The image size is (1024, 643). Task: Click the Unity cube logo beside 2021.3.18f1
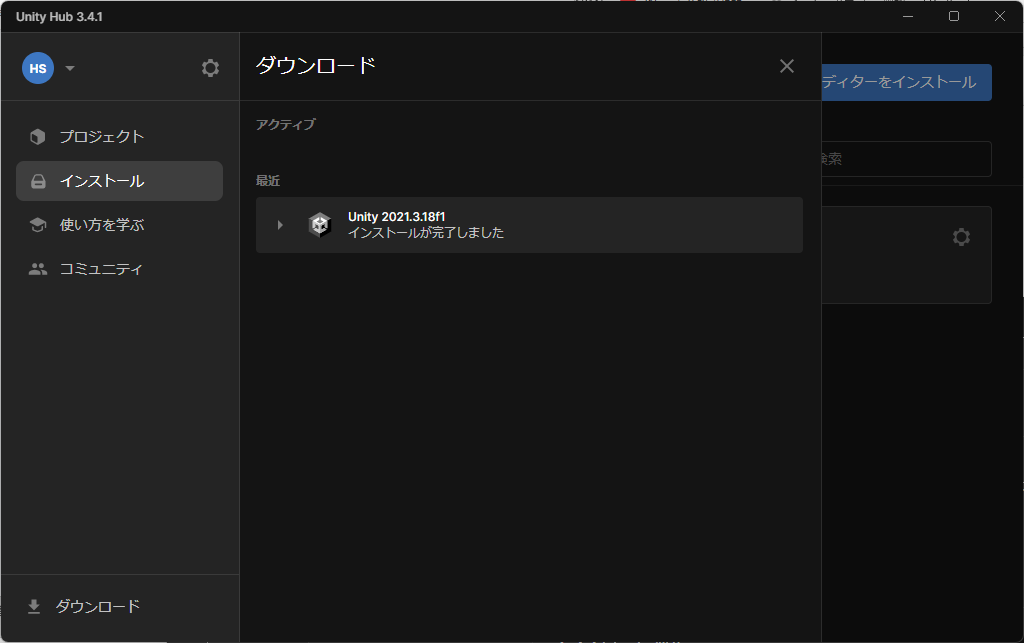pos(321,224)
